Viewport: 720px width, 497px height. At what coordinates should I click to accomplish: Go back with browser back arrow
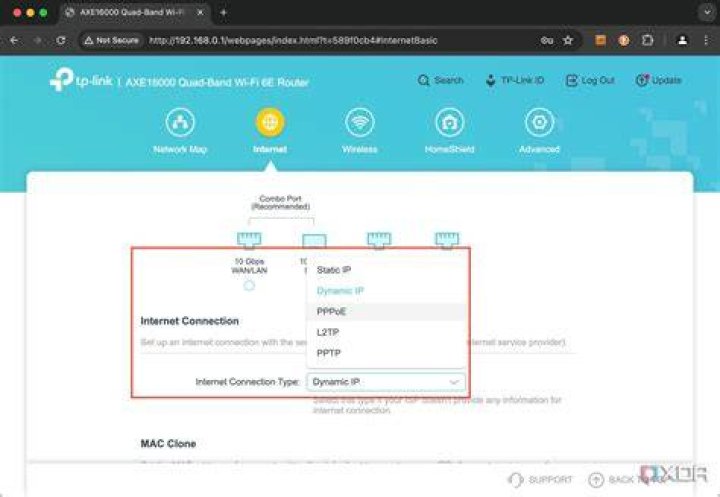point(14,40)
